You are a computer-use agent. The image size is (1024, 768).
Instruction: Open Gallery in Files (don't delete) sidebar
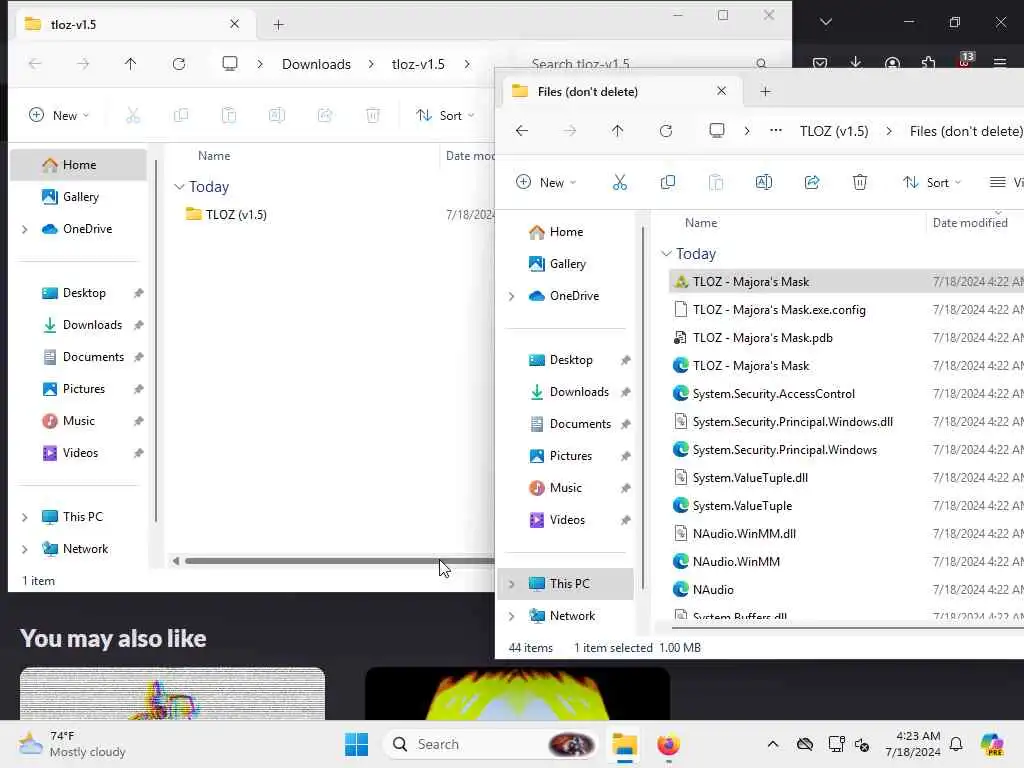click(569, 264)
